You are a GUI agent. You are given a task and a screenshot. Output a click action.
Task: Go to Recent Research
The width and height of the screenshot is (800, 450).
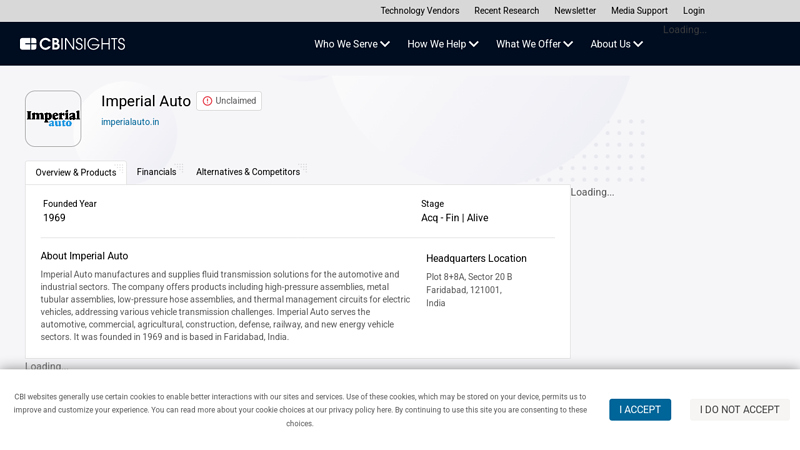[506, 11]
